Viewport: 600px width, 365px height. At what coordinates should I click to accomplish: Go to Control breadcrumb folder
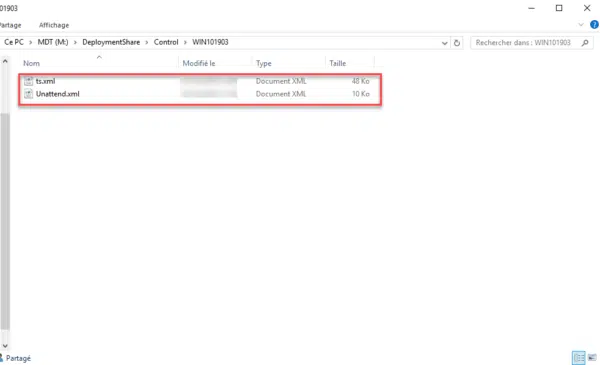166,42
